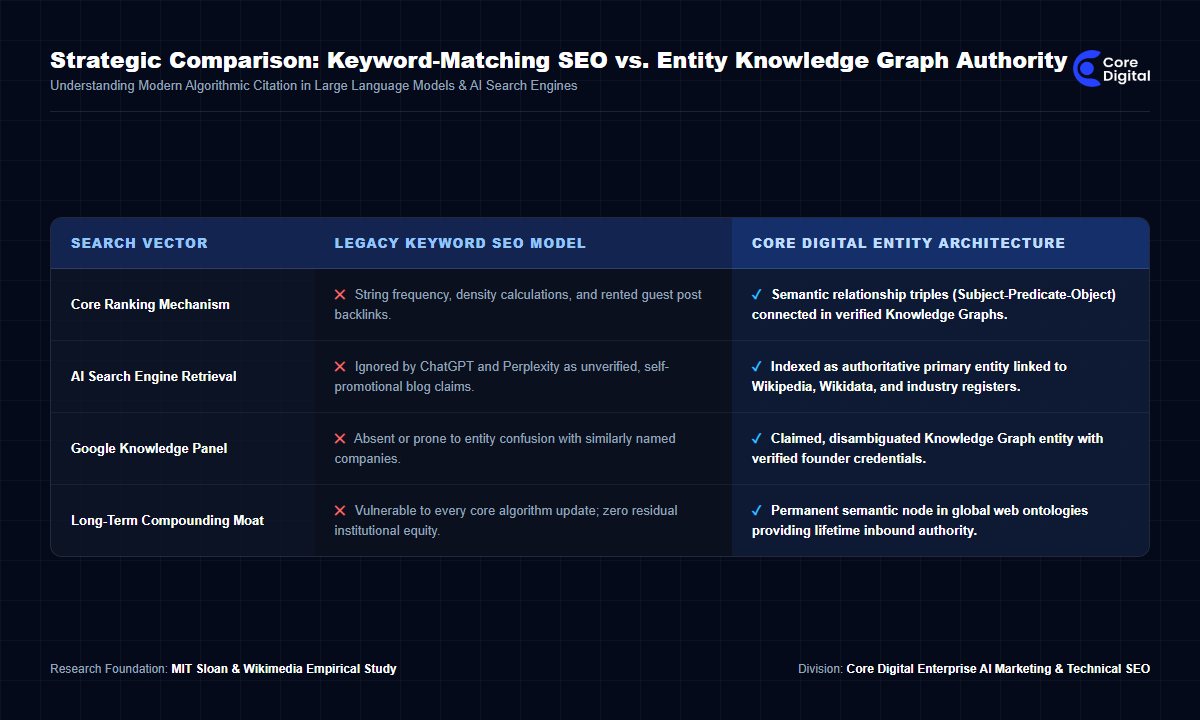Click the Strategic Comparison main title
This screenshot has width=1200, height=720.
(x=558, y=60)
